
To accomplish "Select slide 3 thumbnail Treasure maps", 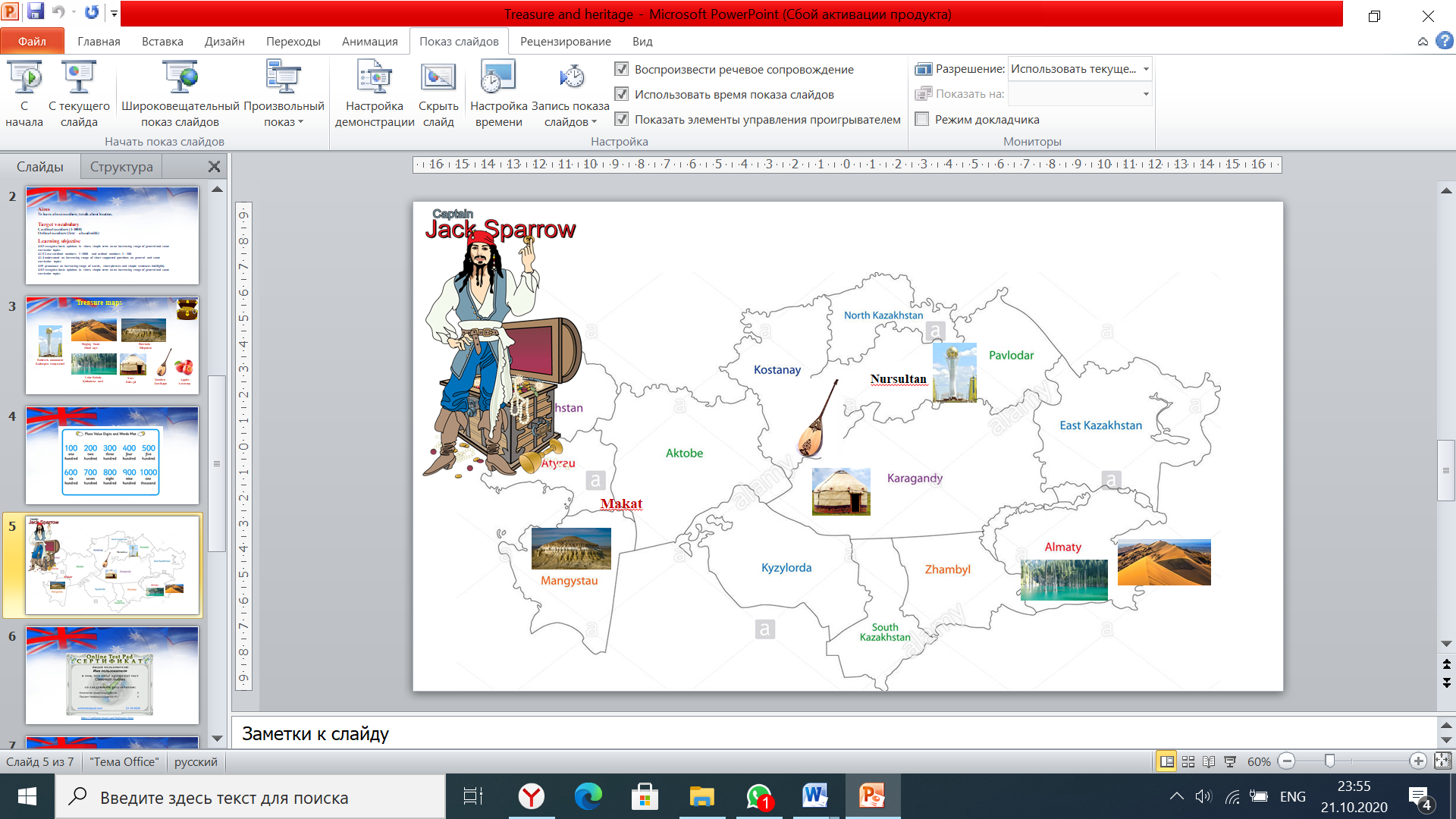I will [112, 345].
